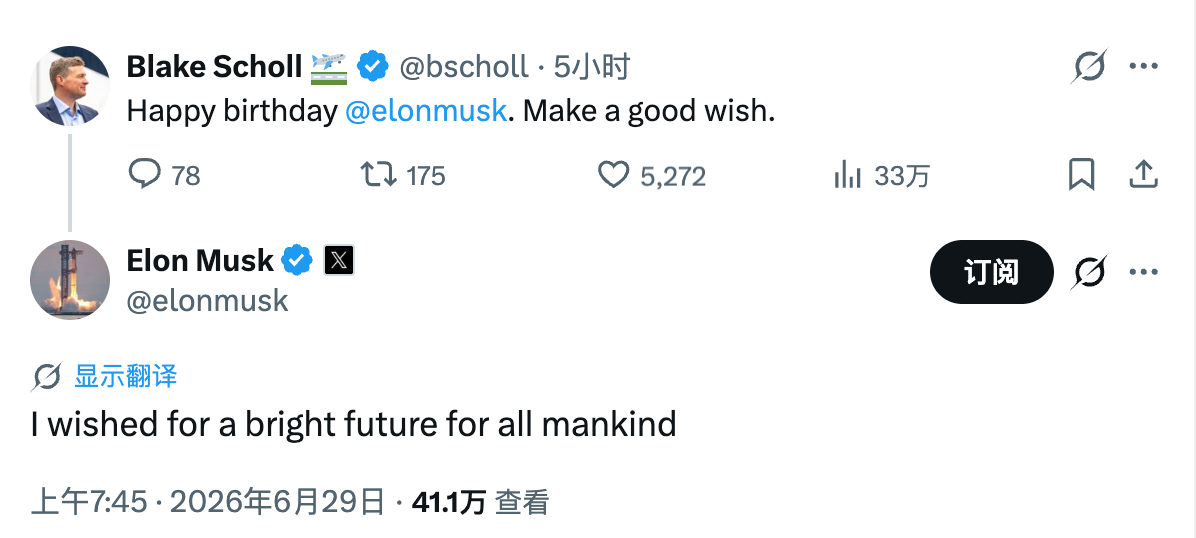This screenshot has height=538, width=1196.
Task: Click the Grok icon on Blake Scholl's tweet
Action: [1089, 66]
